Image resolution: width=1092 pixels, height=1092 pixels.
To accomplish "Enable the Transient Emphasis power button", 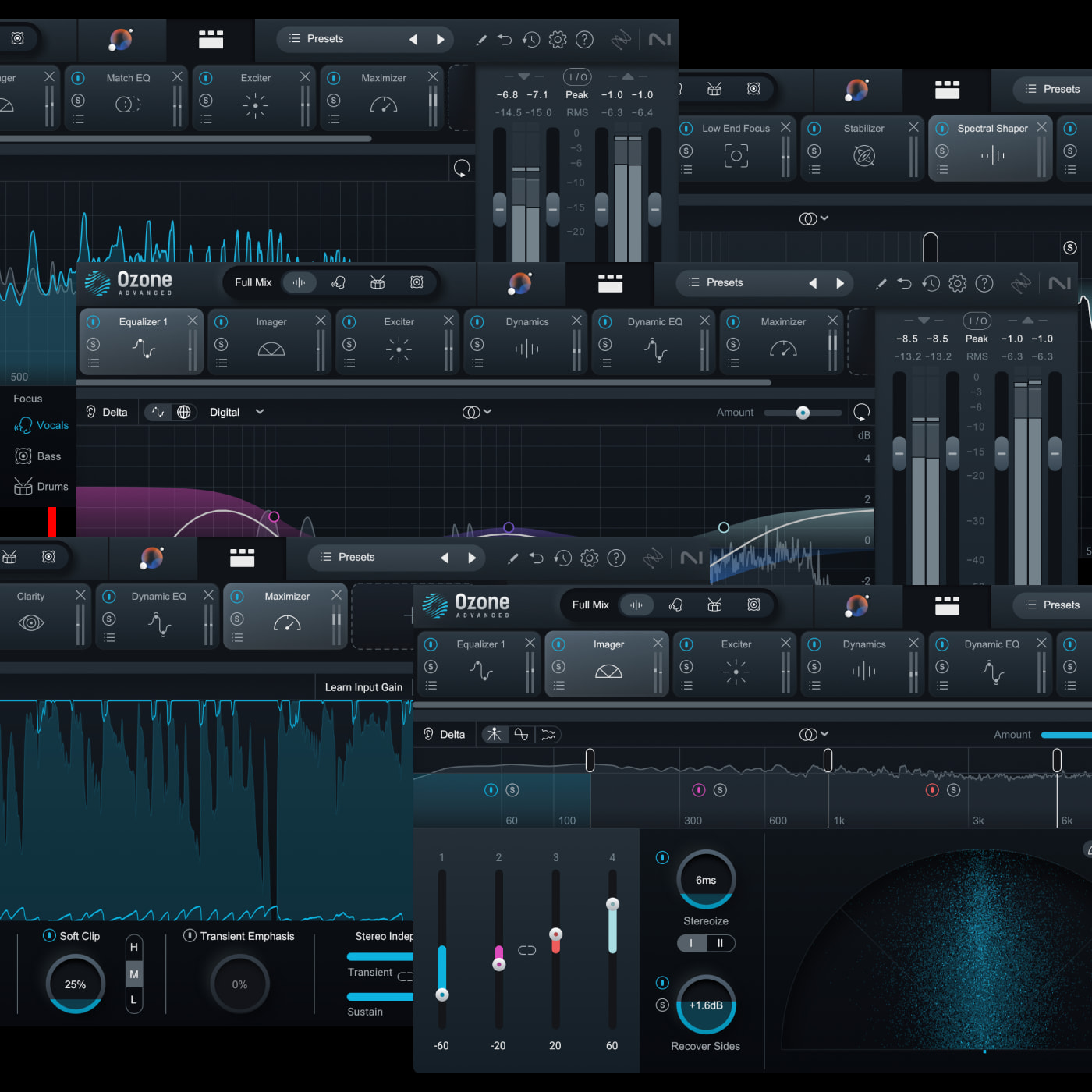I will point(190,935).
